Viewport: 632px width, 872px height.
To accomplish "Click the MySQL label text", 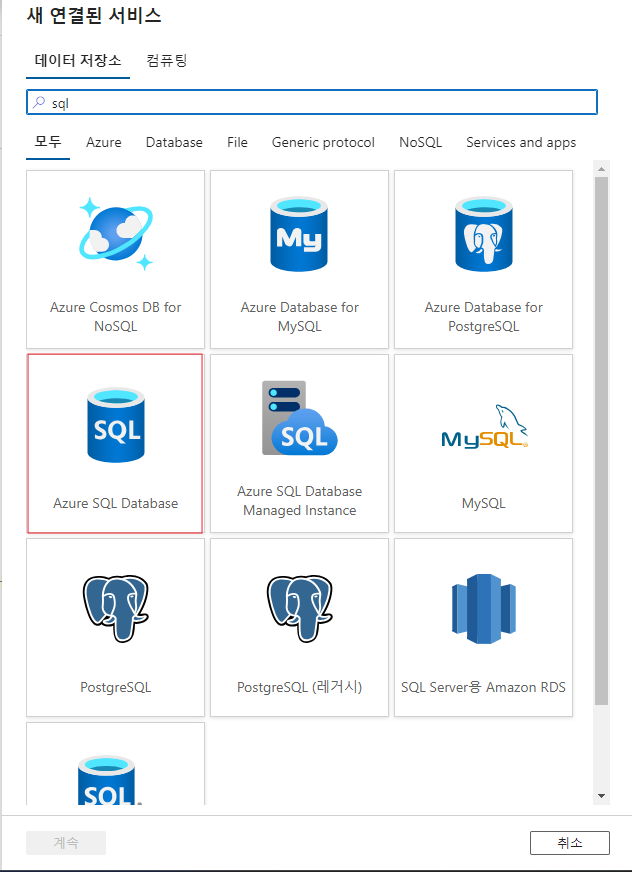I will pyautogui.click(x=483, y=503).
